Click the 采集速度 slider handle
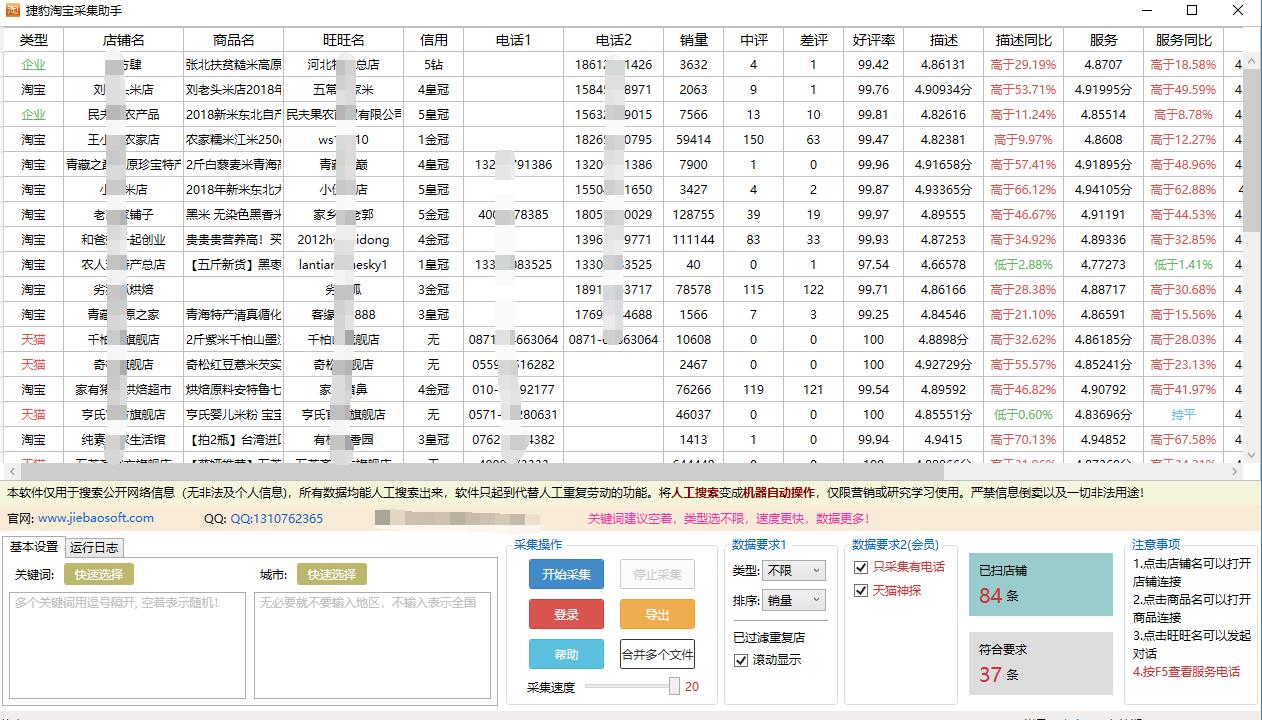The image size is (1262, 720). click(x=674, y=686)
